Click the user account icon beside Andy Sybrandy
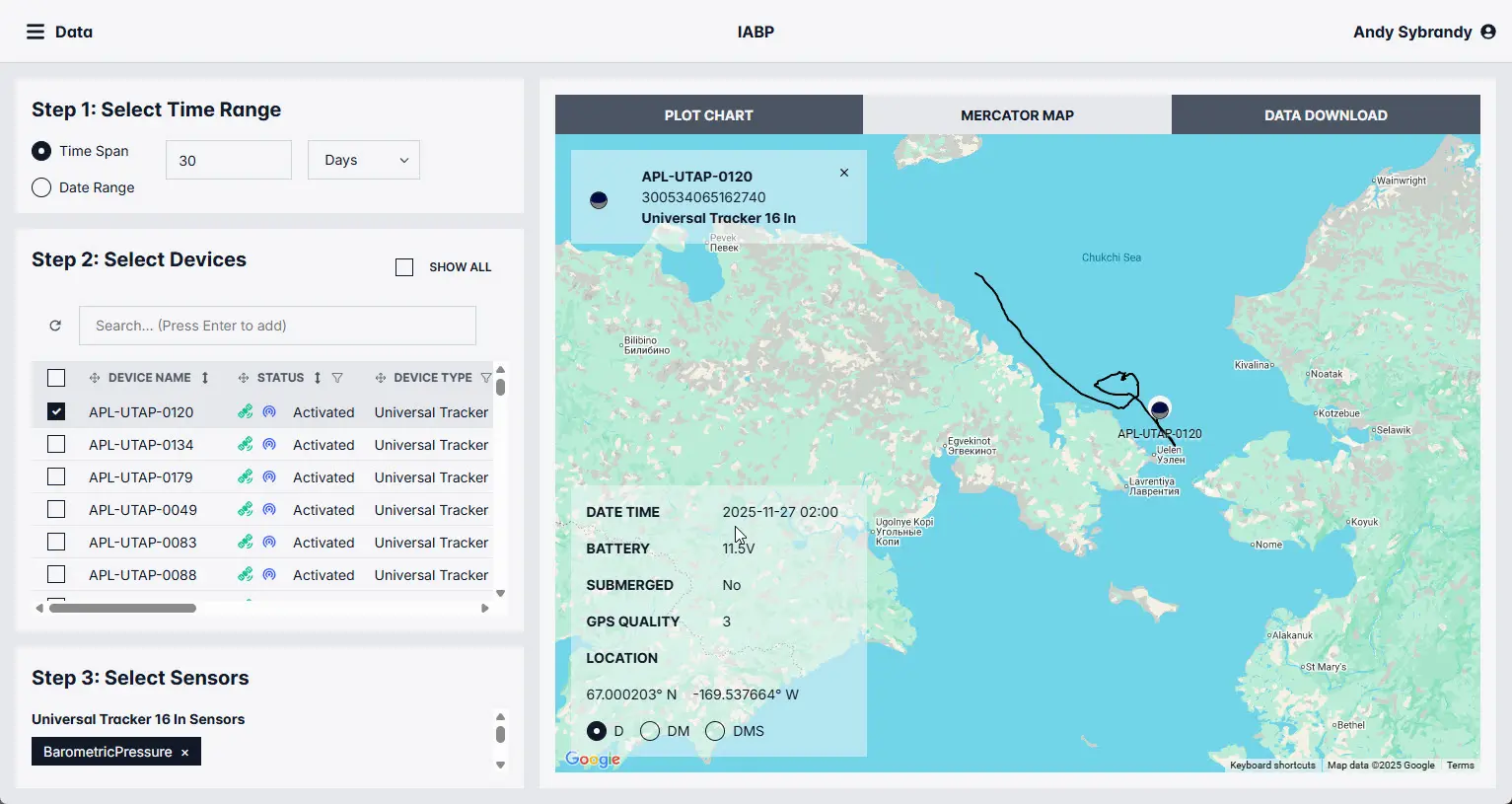 coord(1488,32)
